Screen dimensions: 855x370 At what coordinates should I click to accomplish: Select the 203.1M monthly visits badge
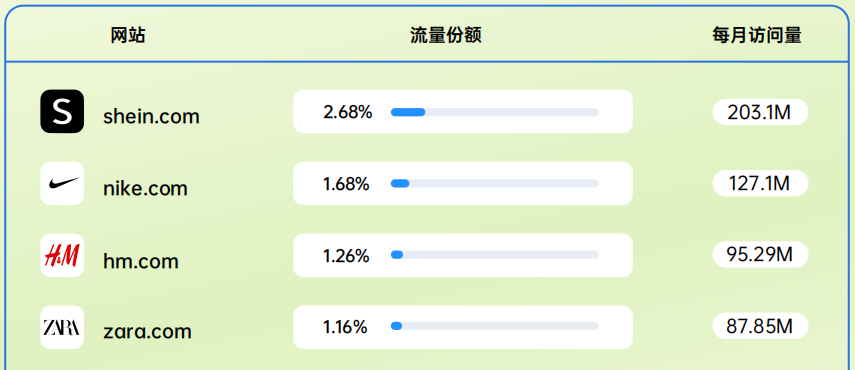coord(760,112)
